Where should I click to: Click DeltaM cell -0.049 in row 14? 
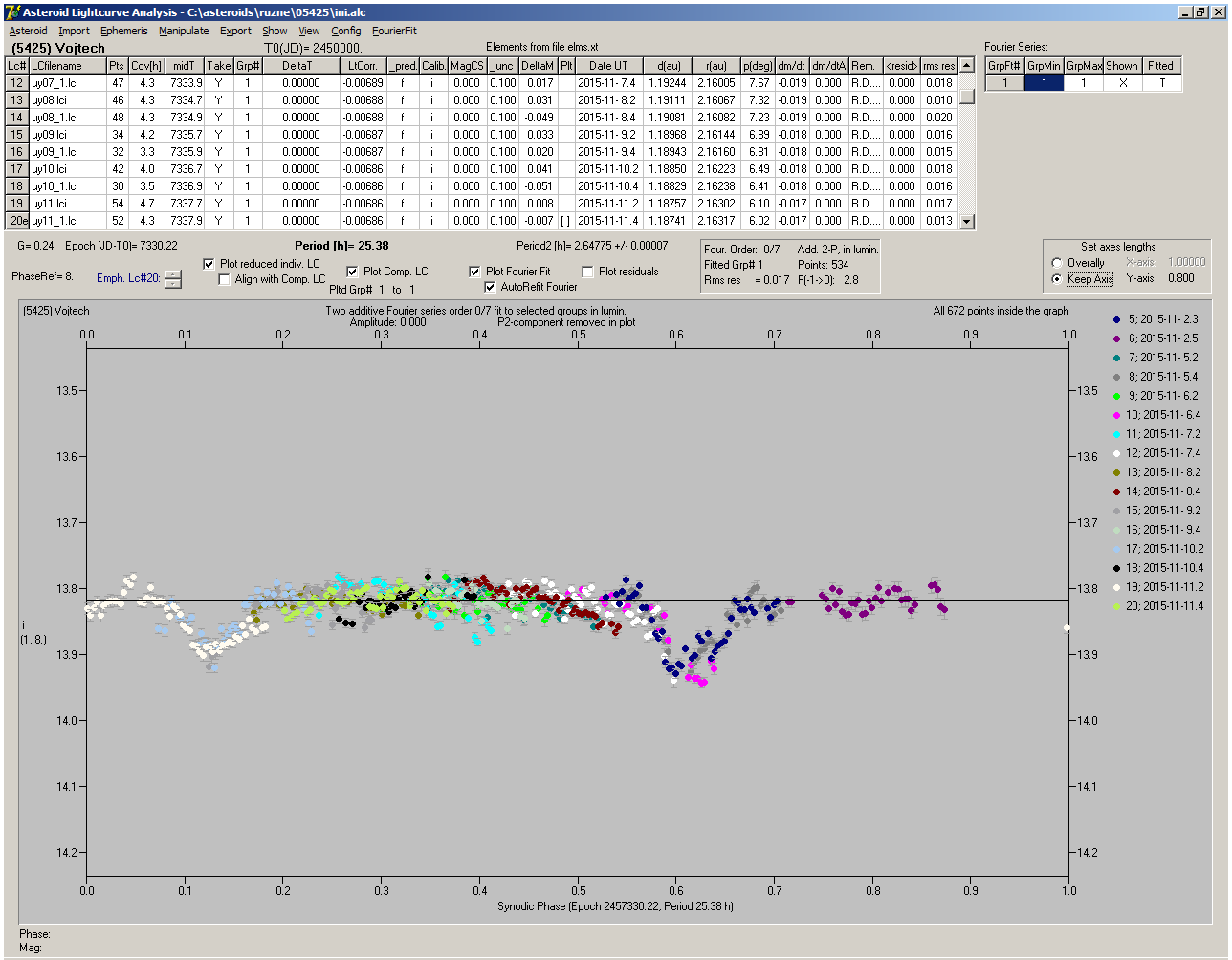[539, 118]
